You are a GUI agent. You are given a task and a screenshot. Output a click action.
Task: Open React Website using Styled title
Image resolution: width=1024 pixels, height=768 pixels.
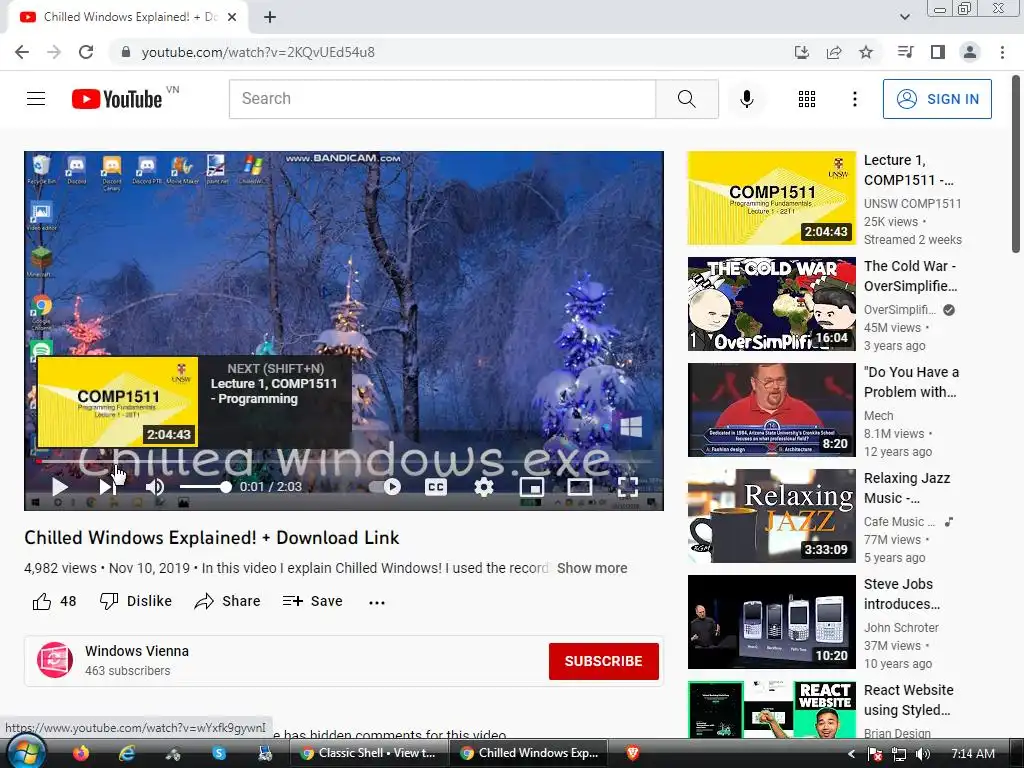908,699
